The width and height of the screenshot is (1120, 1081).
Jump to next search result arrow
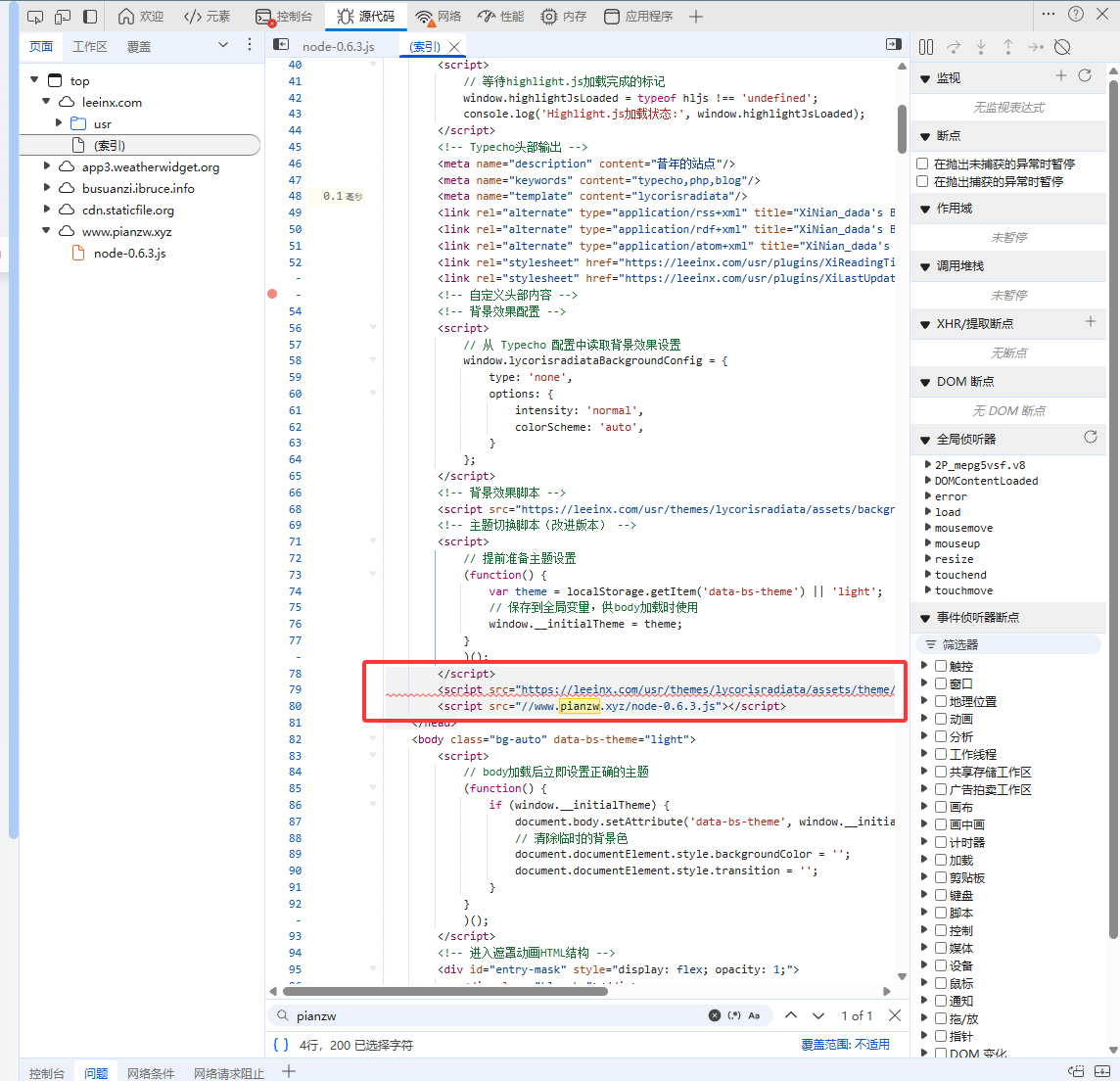818,1016
